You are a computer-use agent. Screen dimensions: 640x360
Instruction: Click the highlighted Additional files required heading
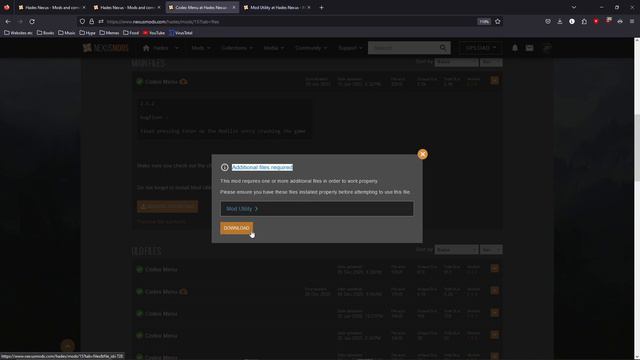pos(262,167)
